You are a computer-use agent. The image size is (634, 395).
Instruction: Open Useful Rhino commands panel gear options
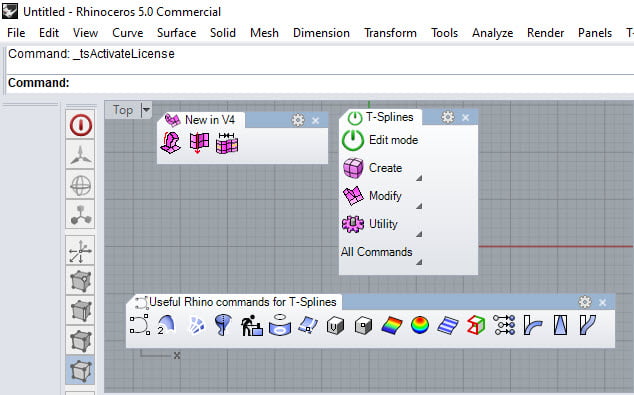(585, 302)
